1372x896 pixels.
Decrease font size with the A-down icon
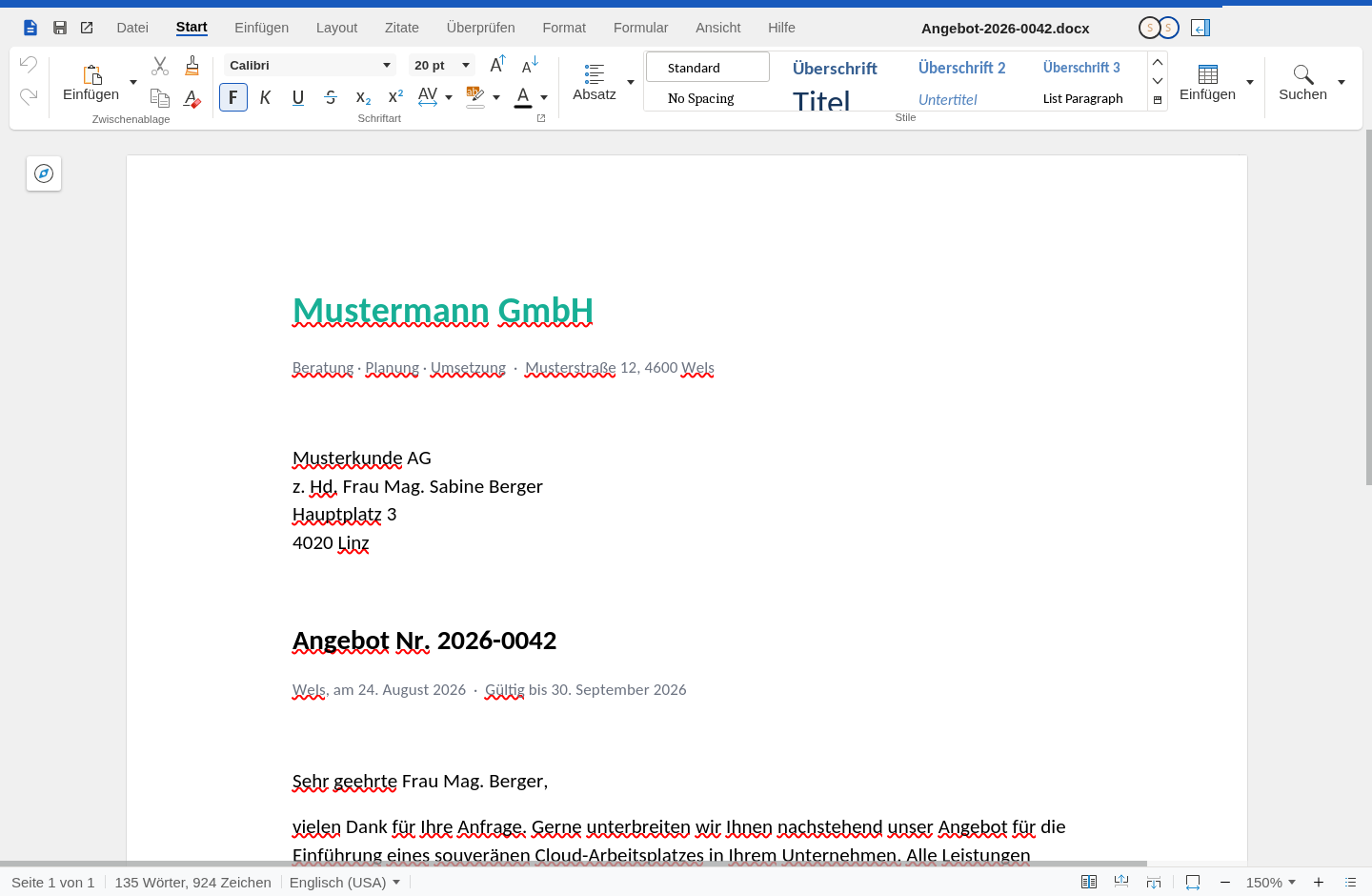531,65
